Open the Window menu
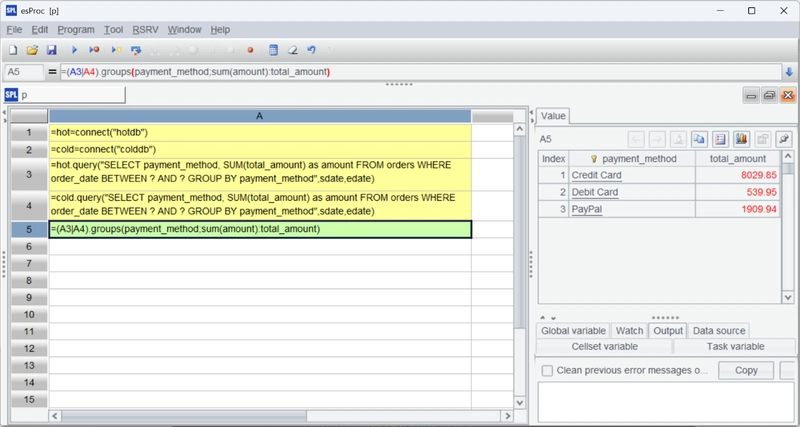Viewport: 800px width, 427px height. [x=184, y=30]
